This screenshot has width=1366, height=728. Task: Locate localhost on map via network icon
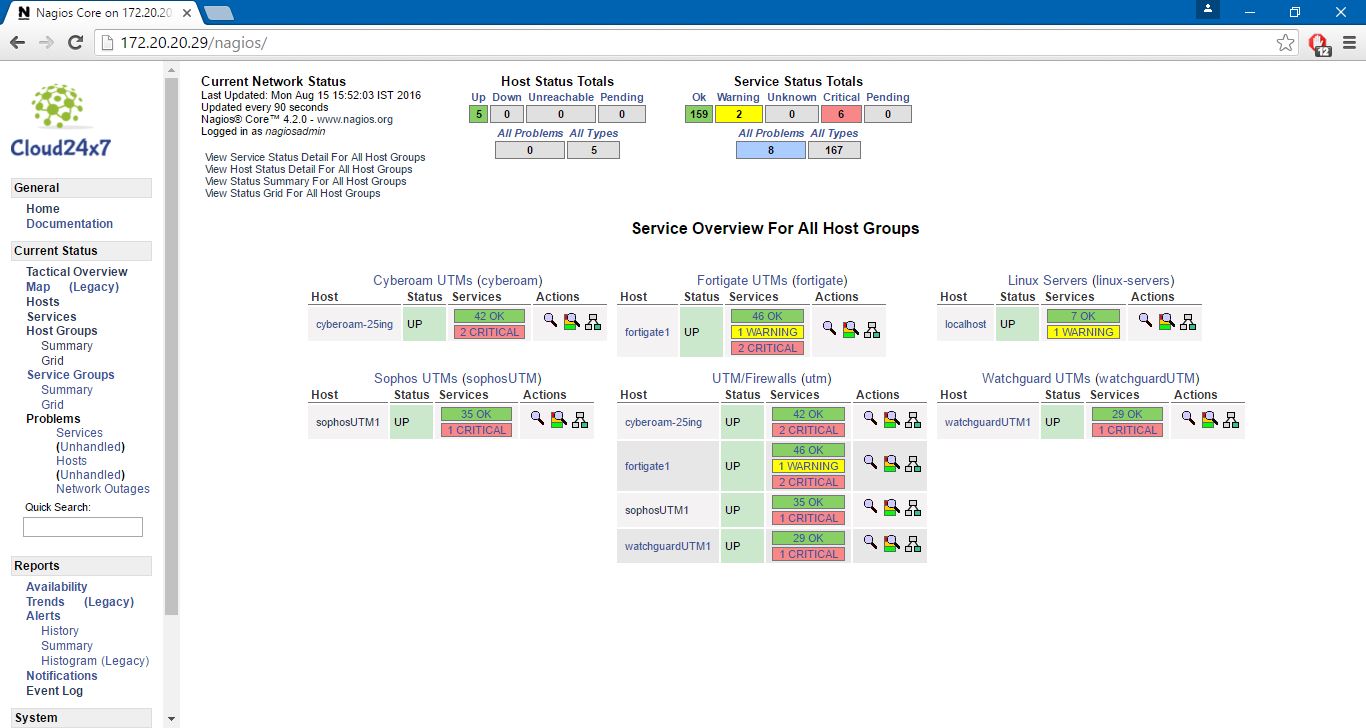(x=1188, y=322)
